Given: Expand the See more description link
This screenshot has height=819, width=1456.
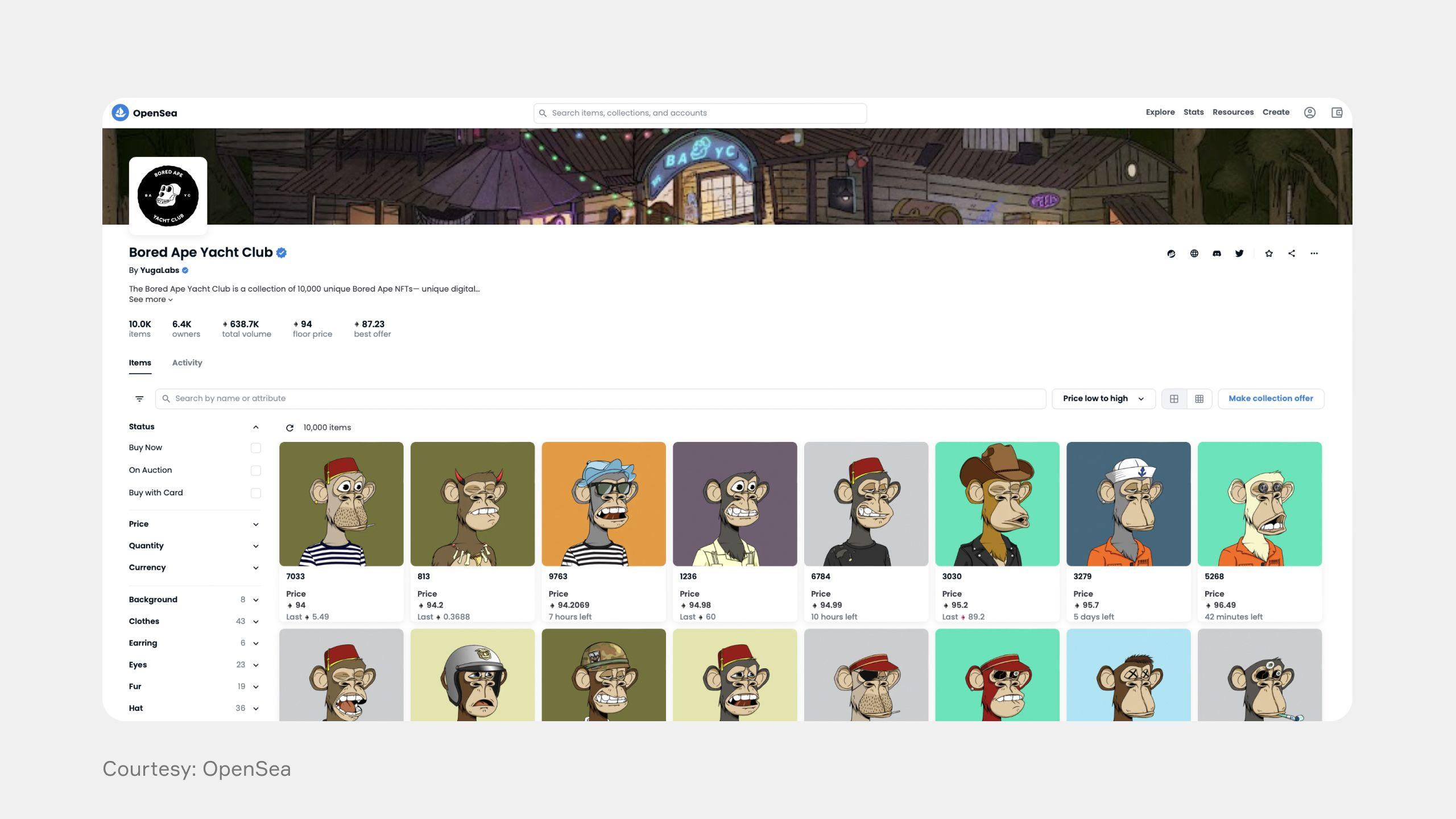Looking at the screenshot, I should [151, 300].
